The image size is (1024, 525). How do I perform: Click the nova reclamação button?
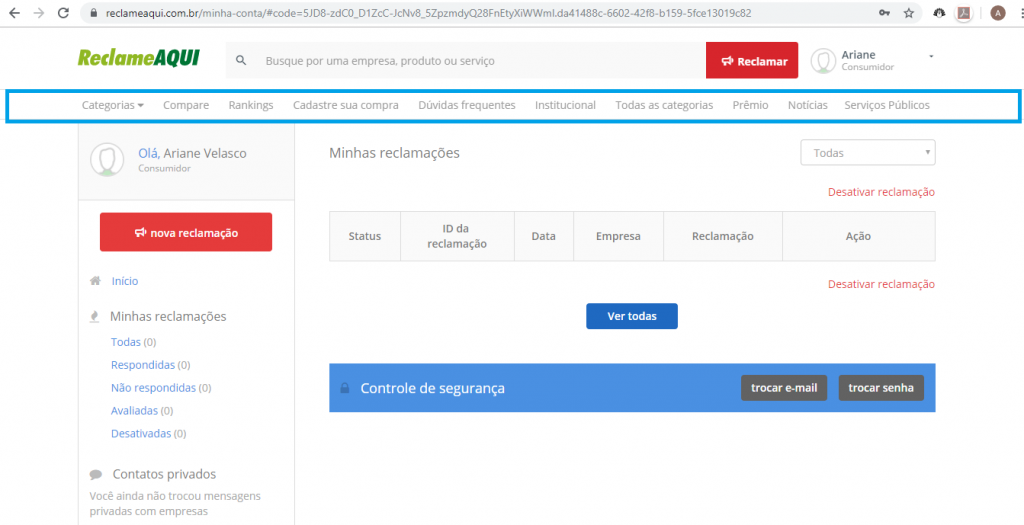coord(186,232)
